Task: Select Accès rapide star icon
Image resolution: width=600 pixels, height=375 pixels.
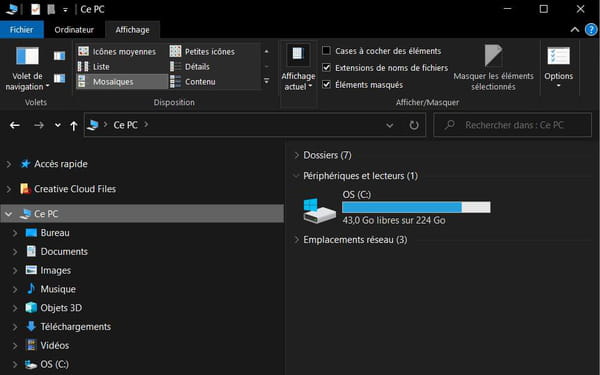Action: point(25,164)
